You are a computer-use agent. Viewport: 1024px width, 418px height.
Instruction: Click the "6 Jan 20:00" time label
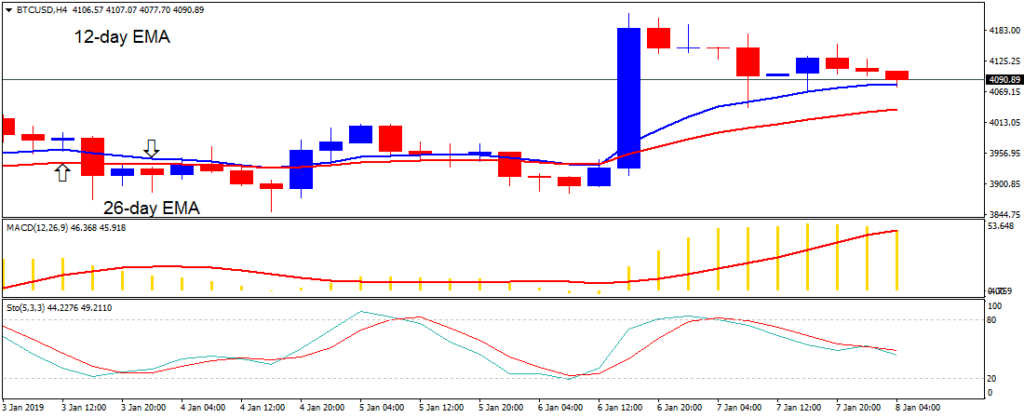(x=680, y=408)
